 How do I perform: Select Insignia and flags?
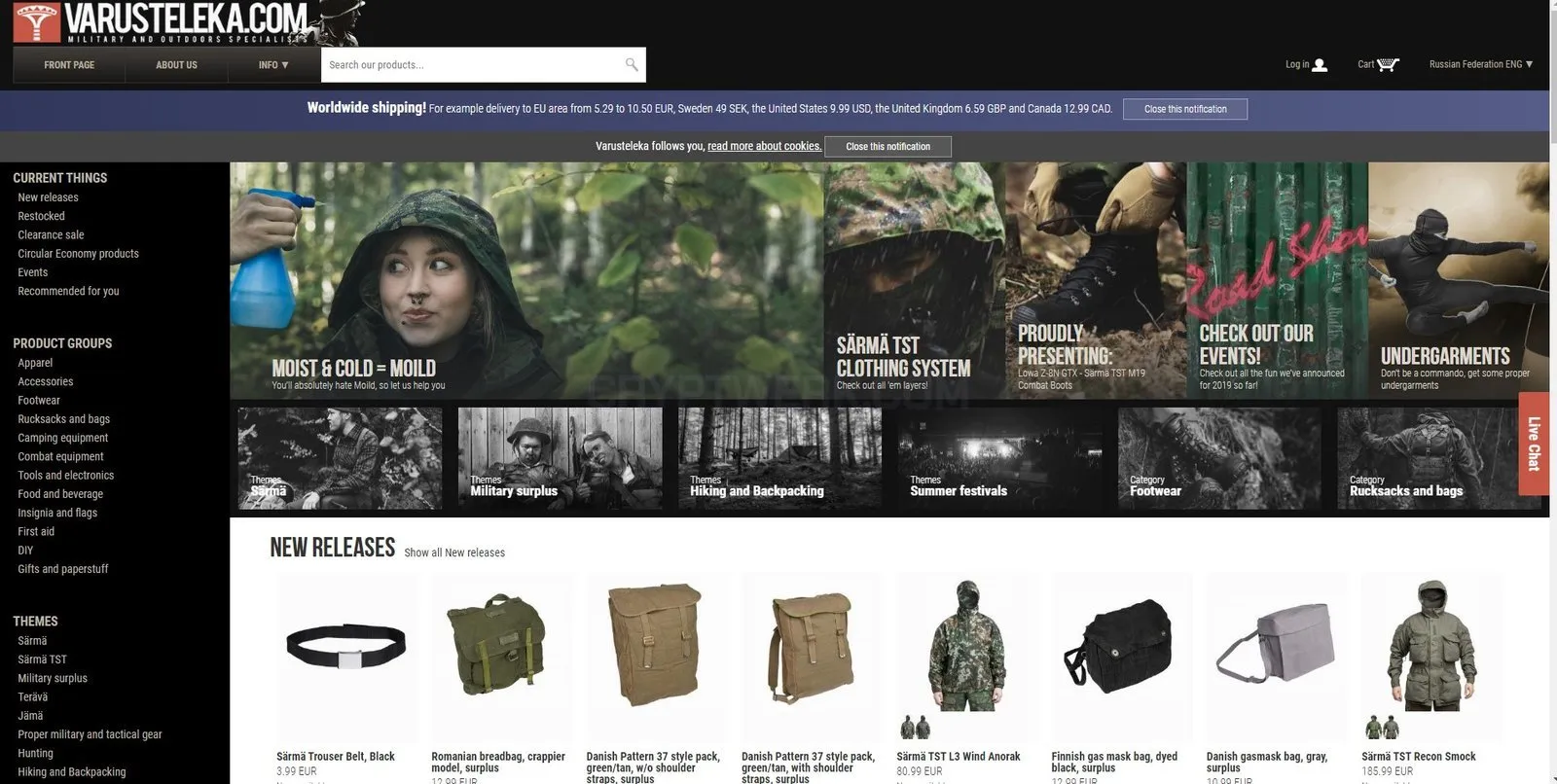(57, 513)
